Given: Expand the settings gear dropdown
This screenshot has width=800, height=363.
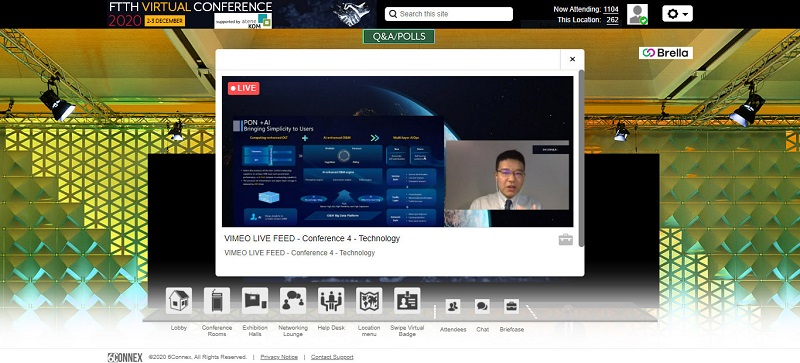Looking at the screenshot, I should [x=678, y=13].
